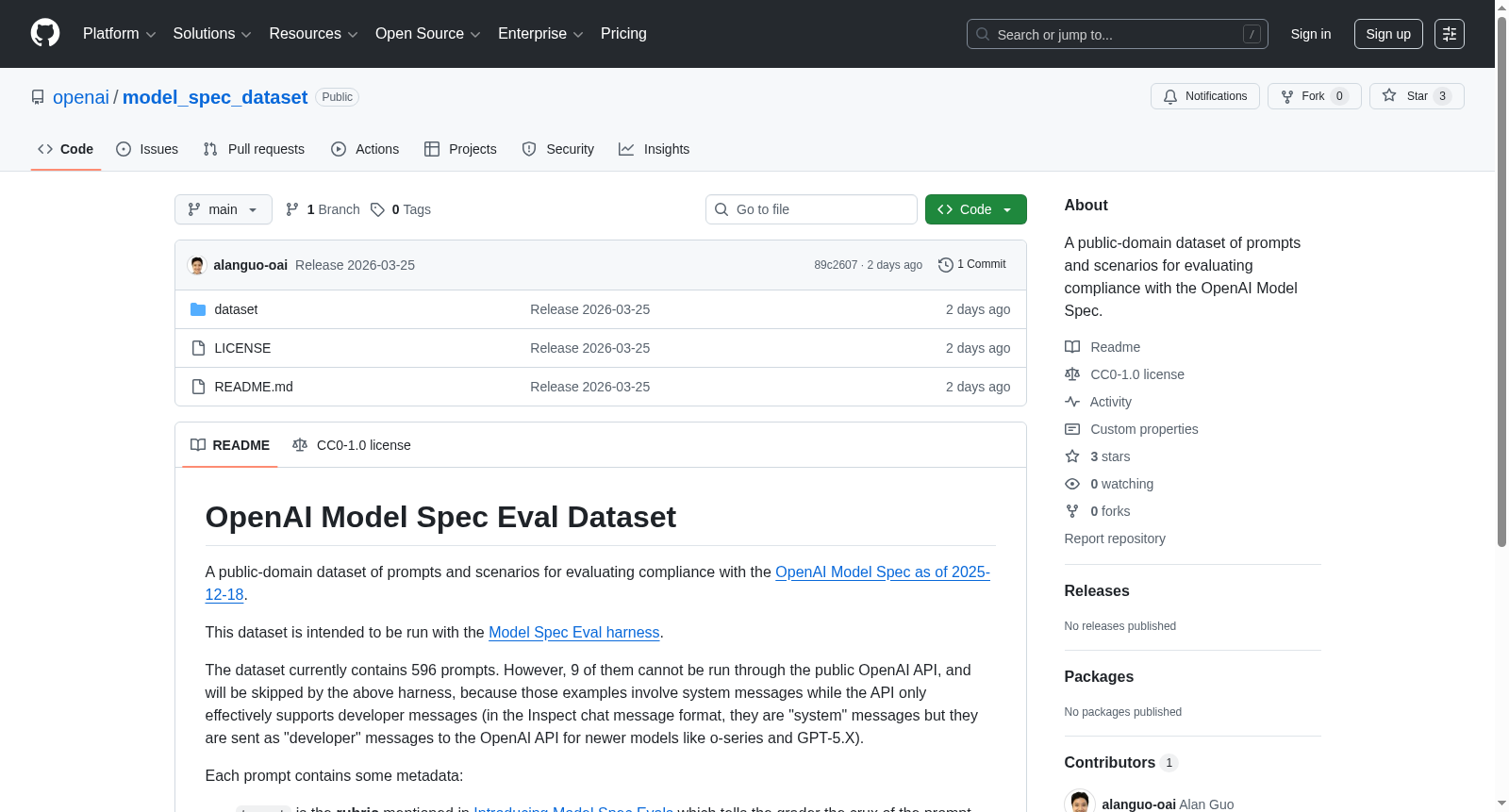
Task: Click the Fork icon button
Action: pyautogui.click(x=1287, y=96)
